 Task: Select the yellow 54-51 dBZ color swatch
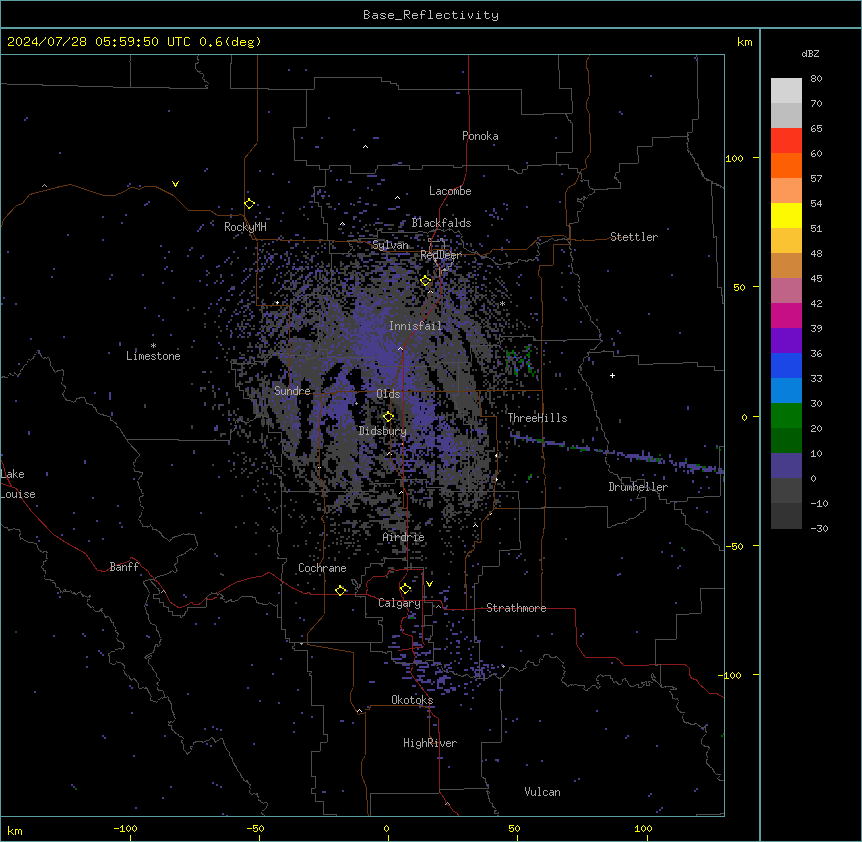pyautogui.click(x=786, y=215)
